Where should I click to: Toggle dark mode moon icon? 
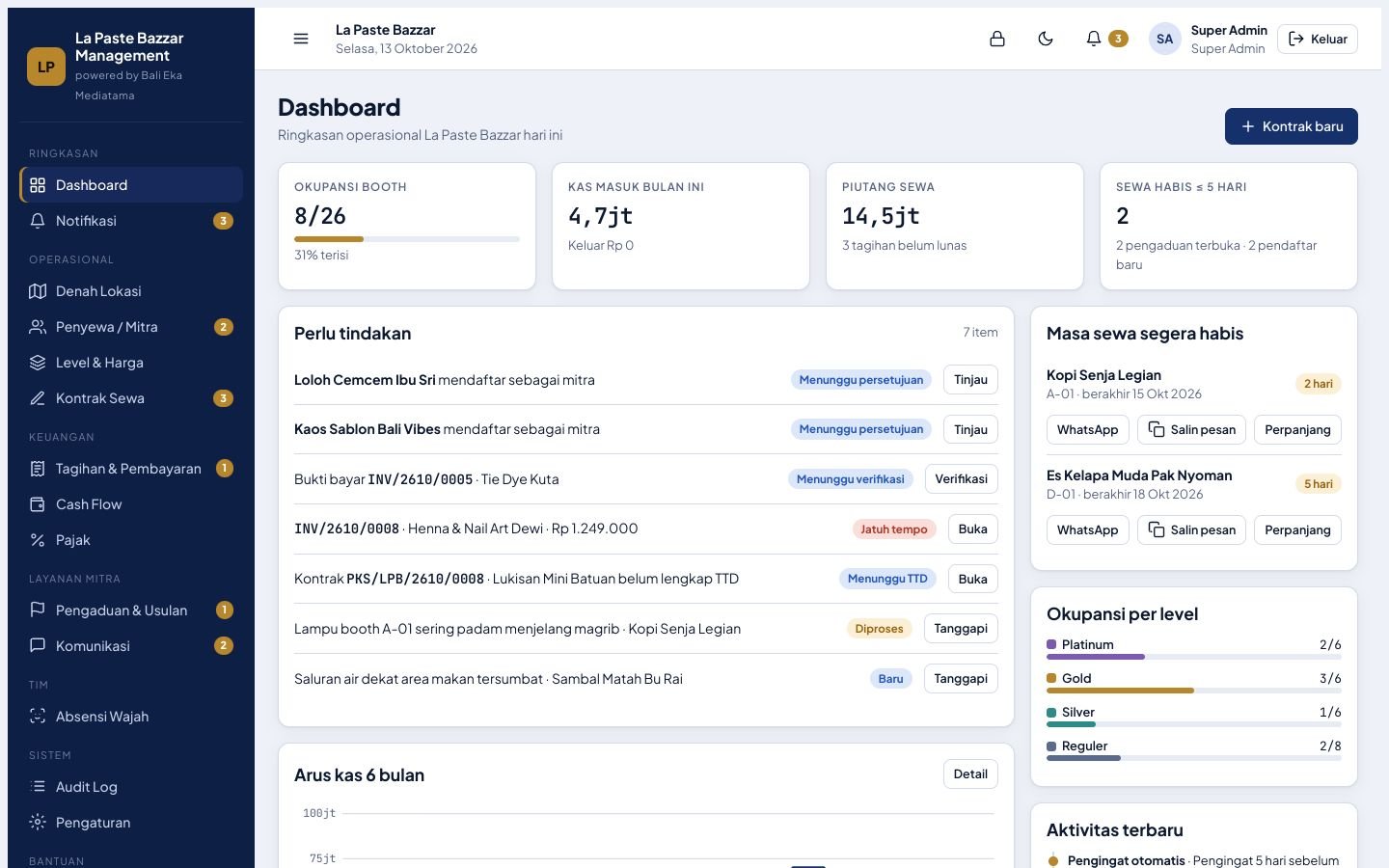point(1046,39)
